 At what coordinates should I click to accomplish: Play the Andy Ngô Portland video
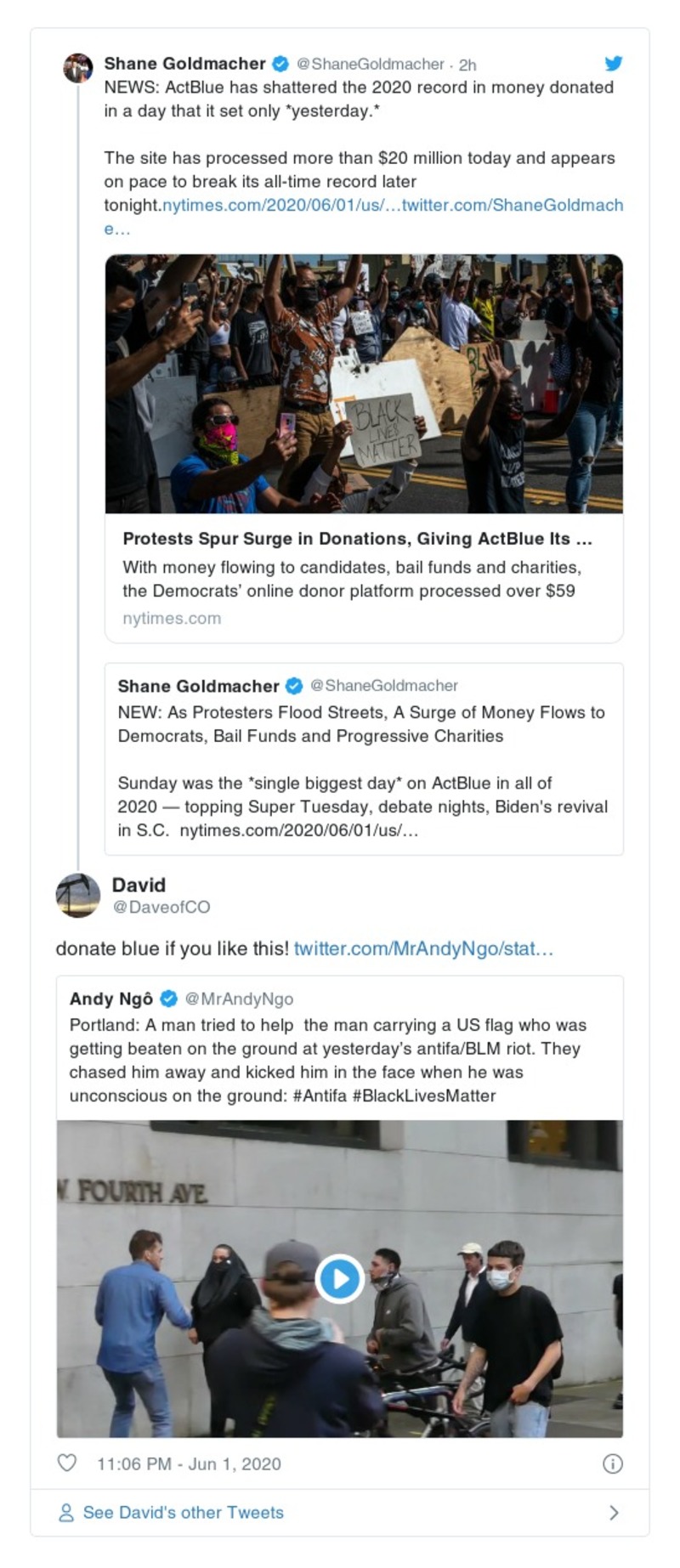pyautogui.click(x=340, y=1278)
